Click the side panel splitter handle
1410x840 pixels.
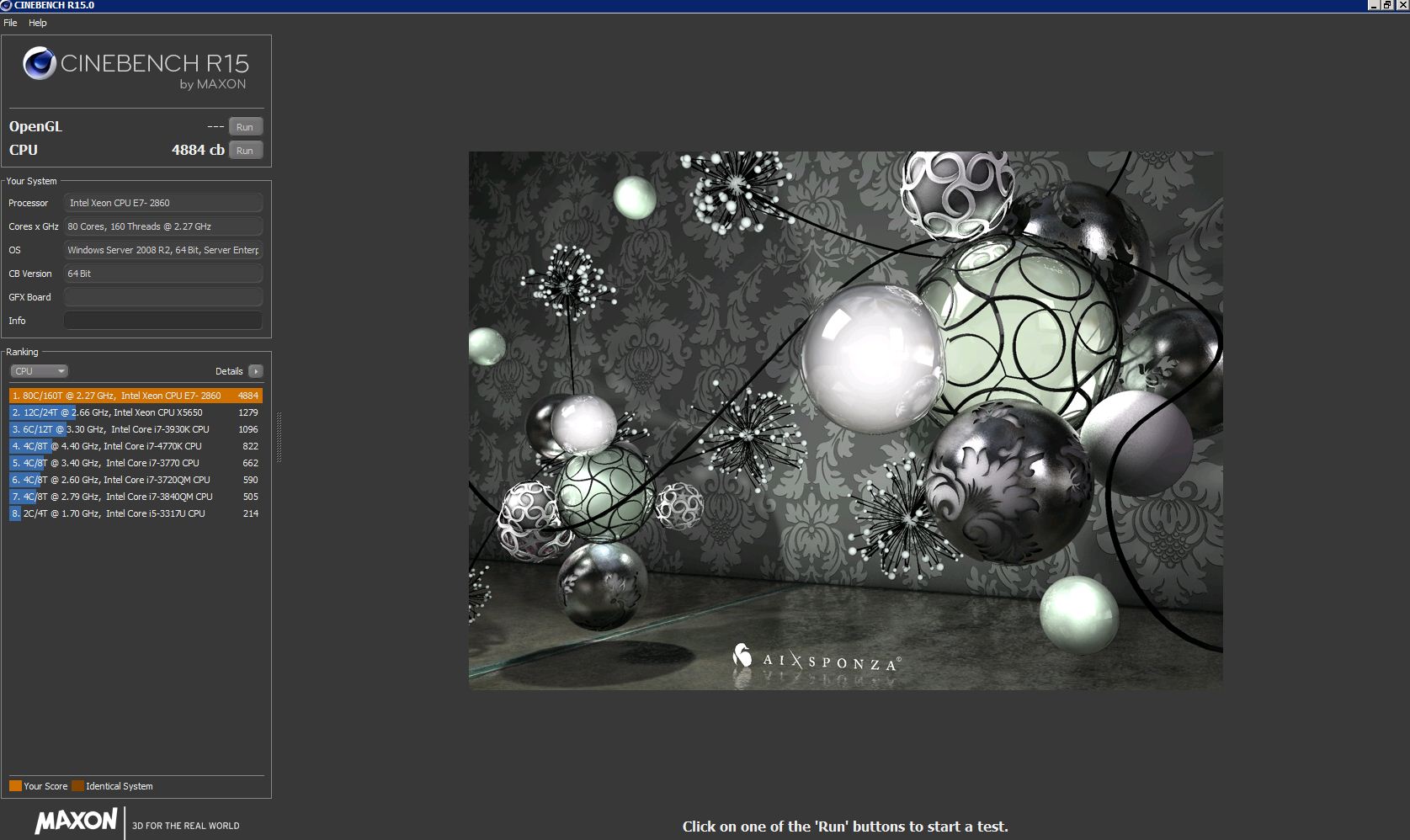(279, 437)
